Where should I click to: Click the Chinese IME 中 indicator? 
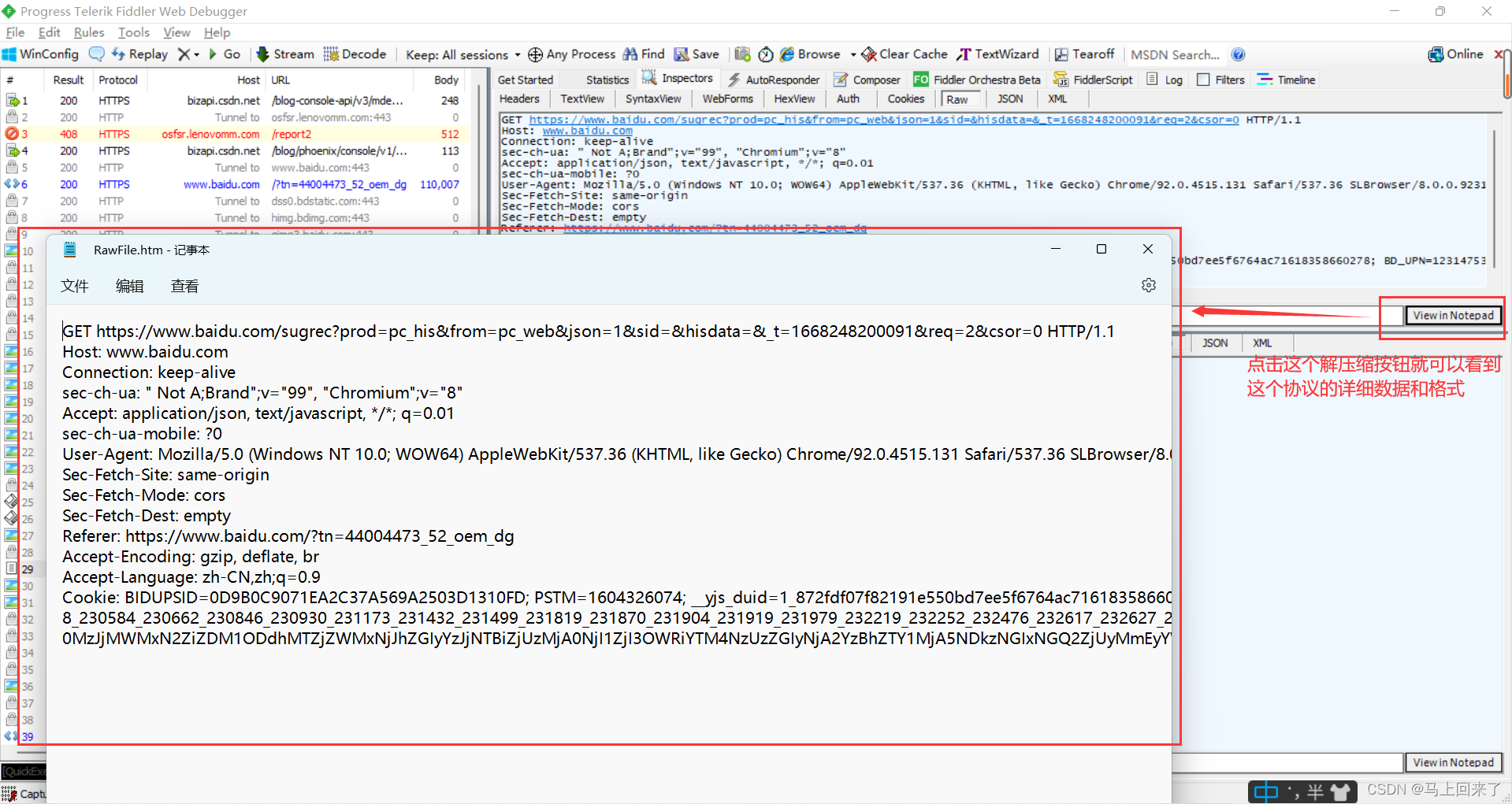pyautogui.click(x=1265, y=791)
